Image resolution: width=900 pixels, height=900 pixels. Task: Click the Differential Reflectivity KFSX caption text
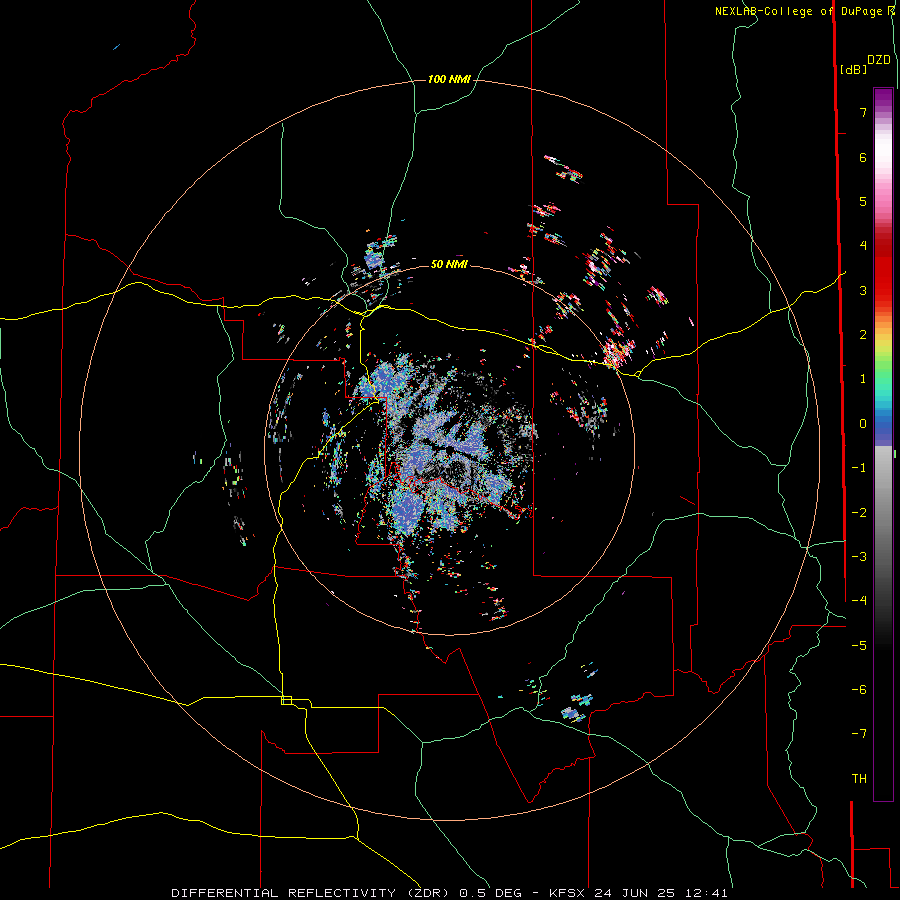[x=449, y=893]
